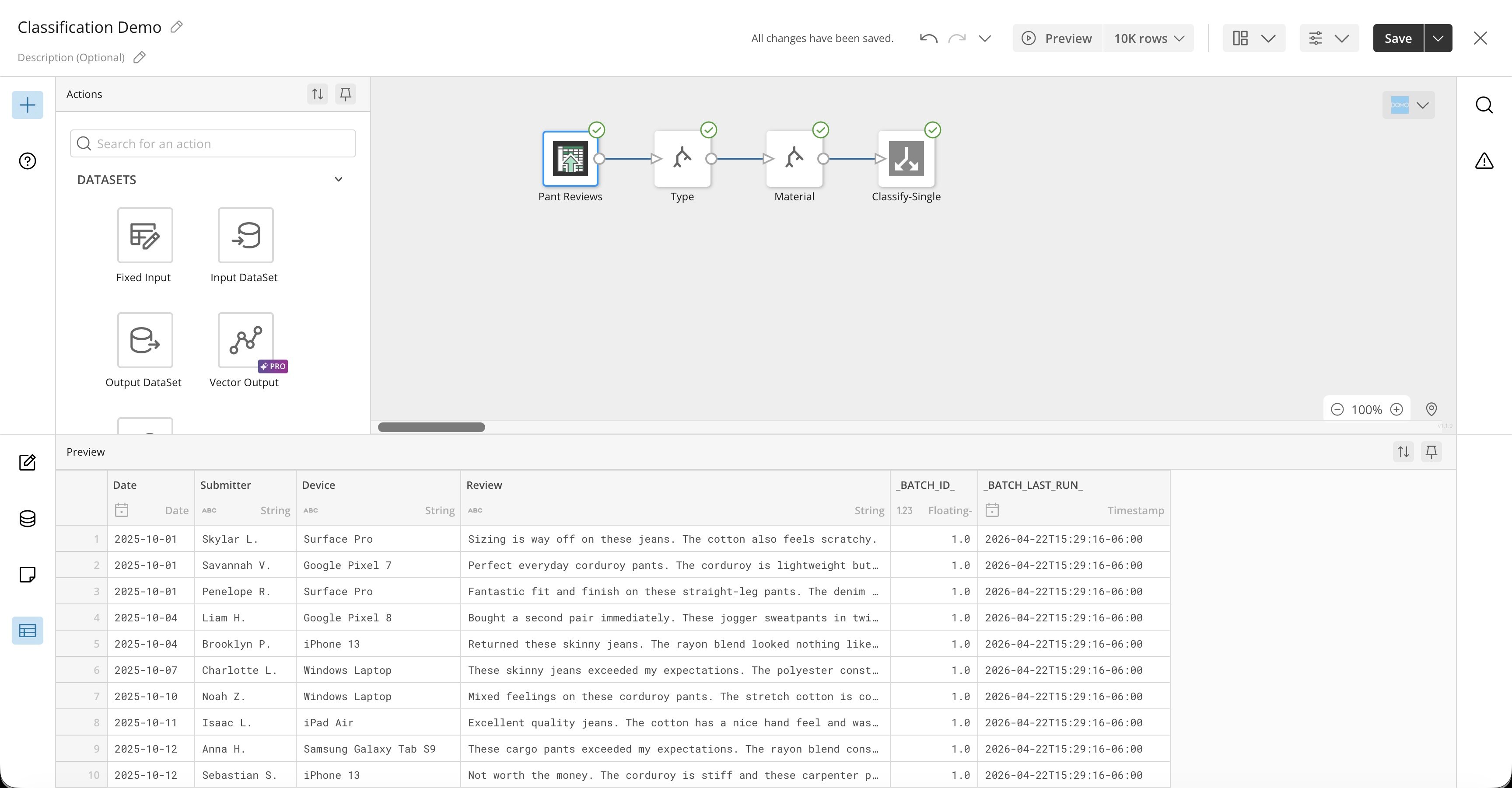1512x788 pixels.
Task: Click the Pant Reviews output connector
Action: (x=599, y=158)
